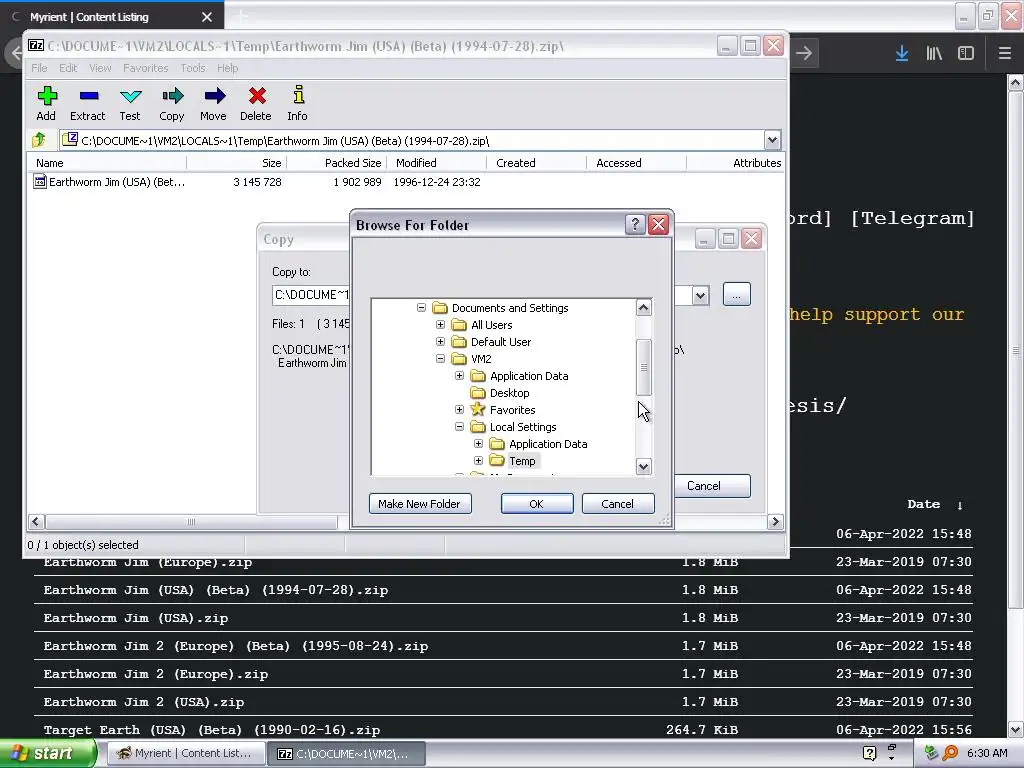This screenshot has width=1024, height=768.
Task: Click the Earthworm Jim file icon in the list
Action: tap(40, 182)
